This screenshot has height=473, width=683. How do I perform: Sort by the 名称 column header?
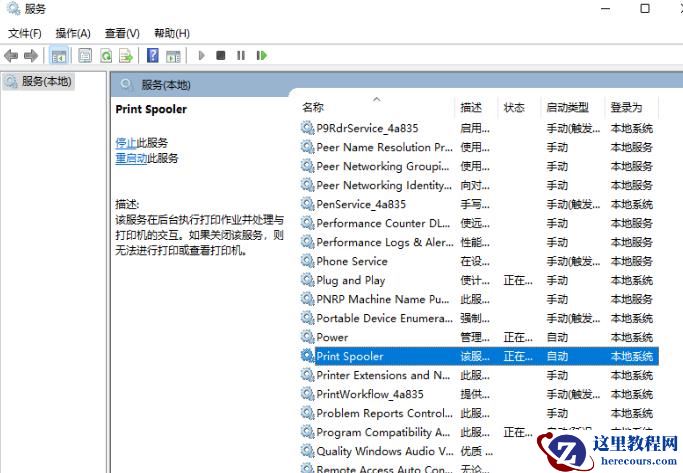[x=313, y=107]
